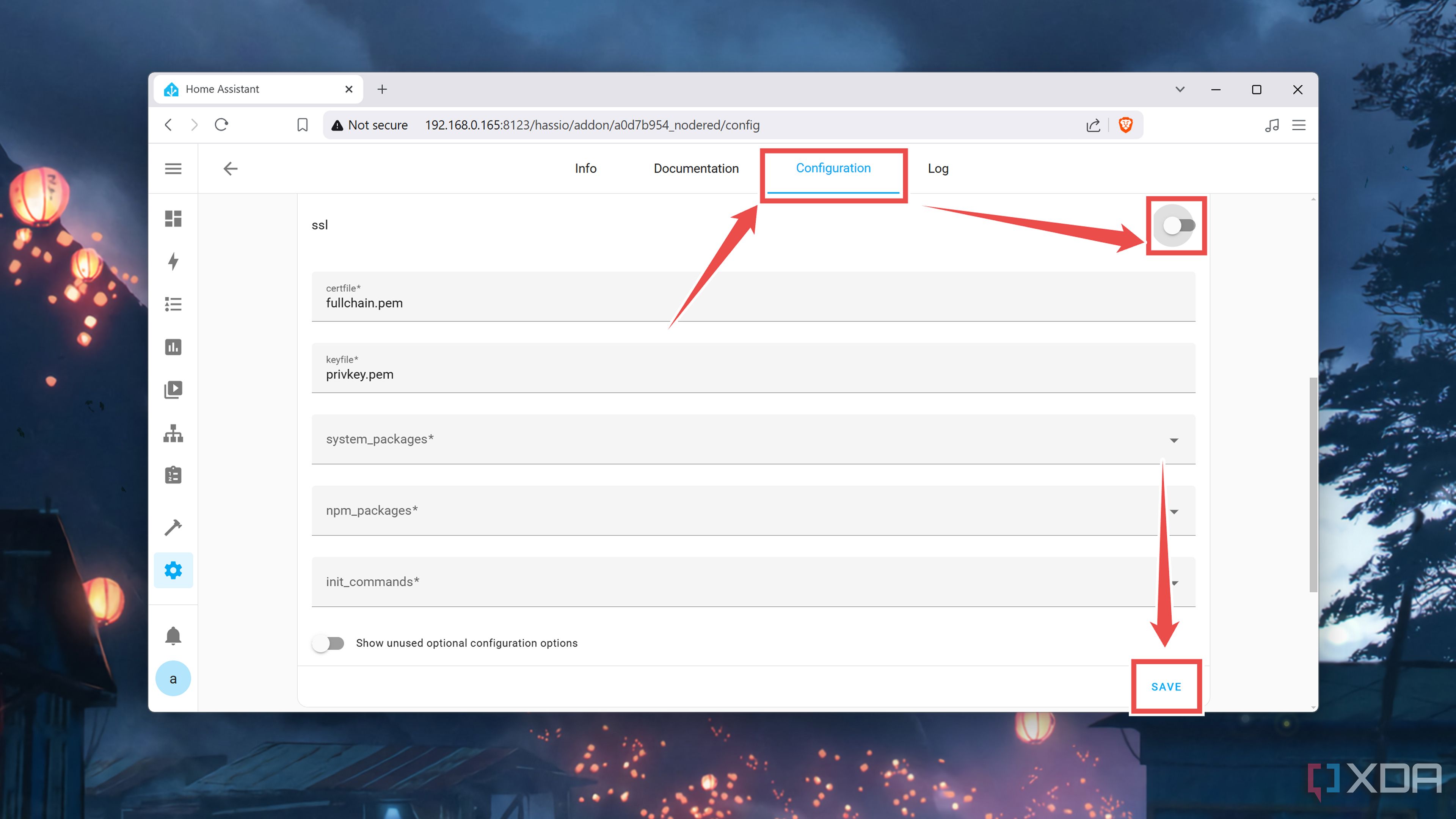Open the To-do lists clipboard icon
Viewport: 1456px width, 819px height.
(174, 475)
